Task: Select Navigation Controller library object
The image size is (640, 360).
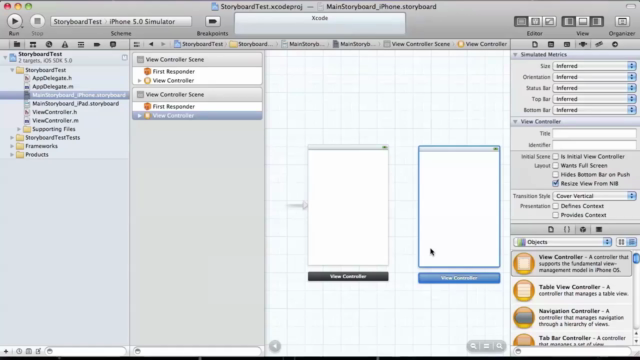Action: tap(572, 318)
